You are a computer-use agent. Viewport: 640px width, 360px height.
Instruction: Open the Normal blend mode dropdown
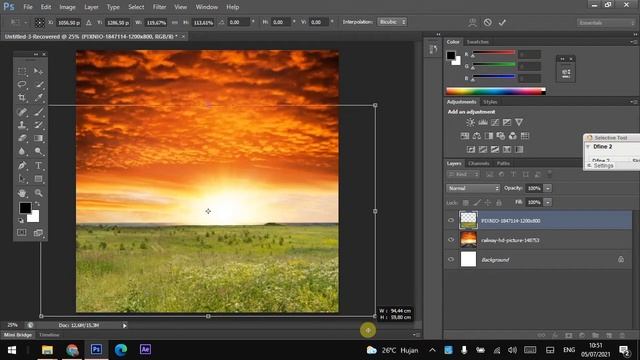(473, 188)
